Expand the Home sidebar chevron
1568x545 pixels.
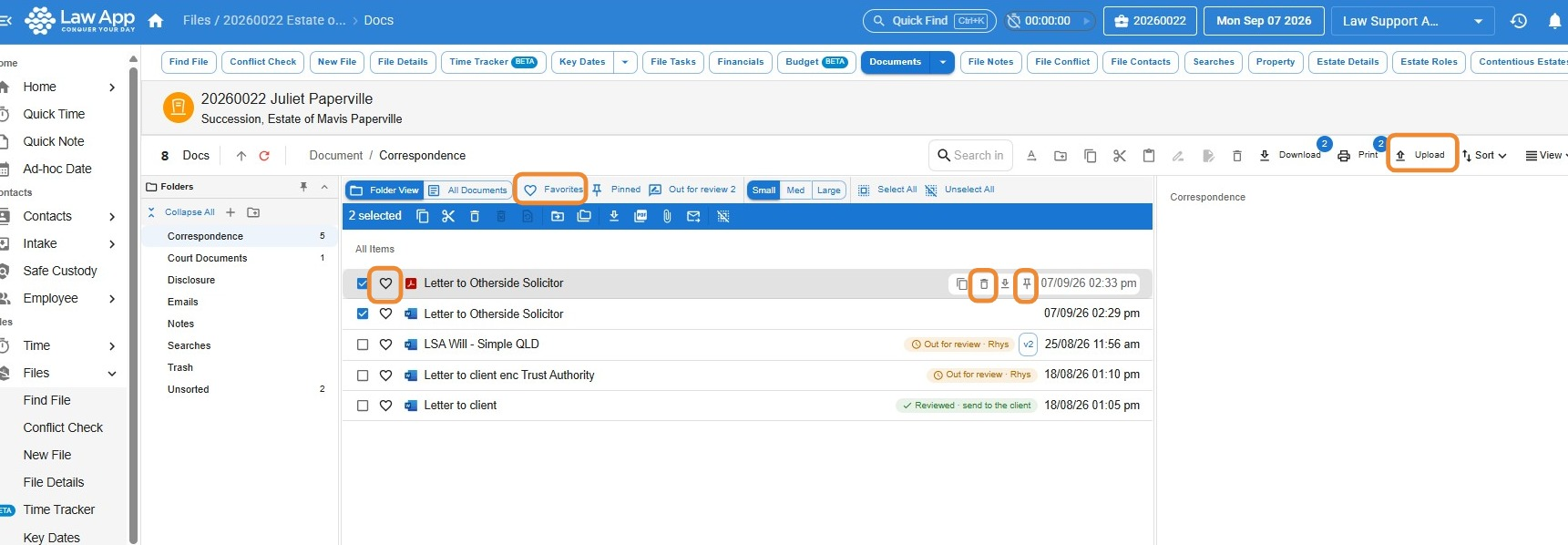[112, 87]
